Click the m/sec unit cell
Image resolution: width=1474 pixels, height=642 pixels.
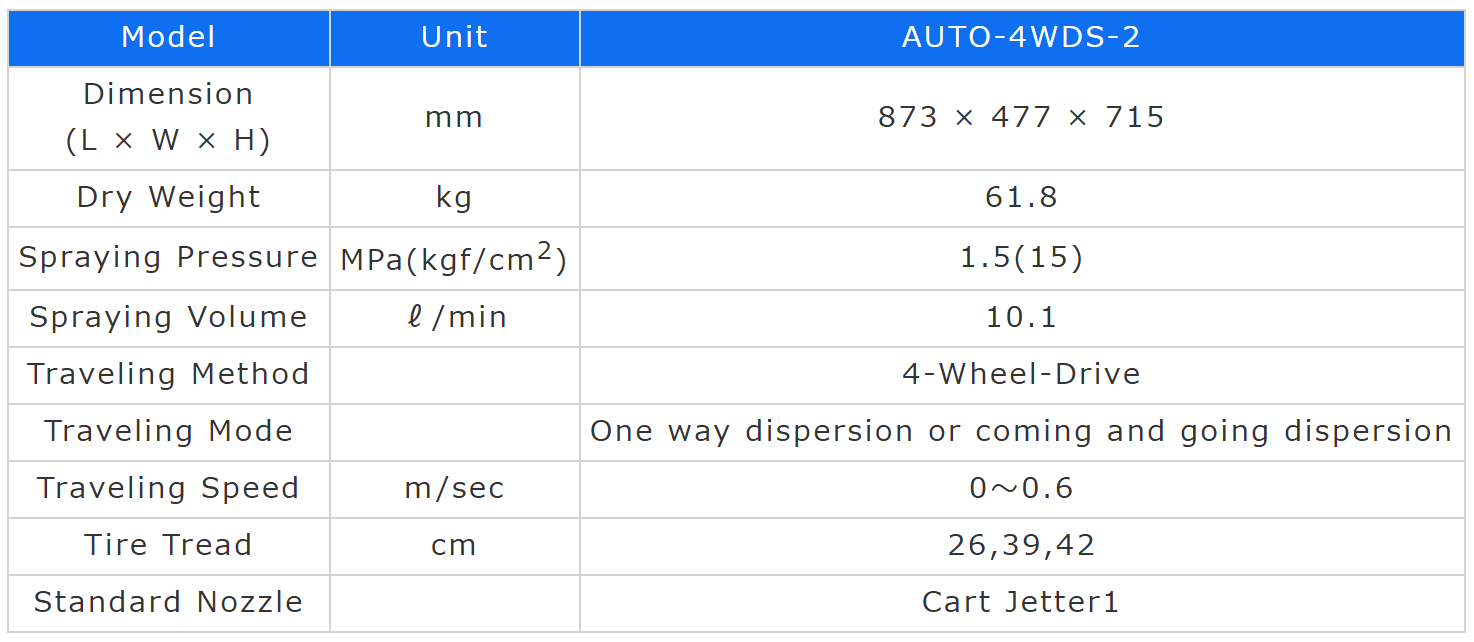pos(454,488)
